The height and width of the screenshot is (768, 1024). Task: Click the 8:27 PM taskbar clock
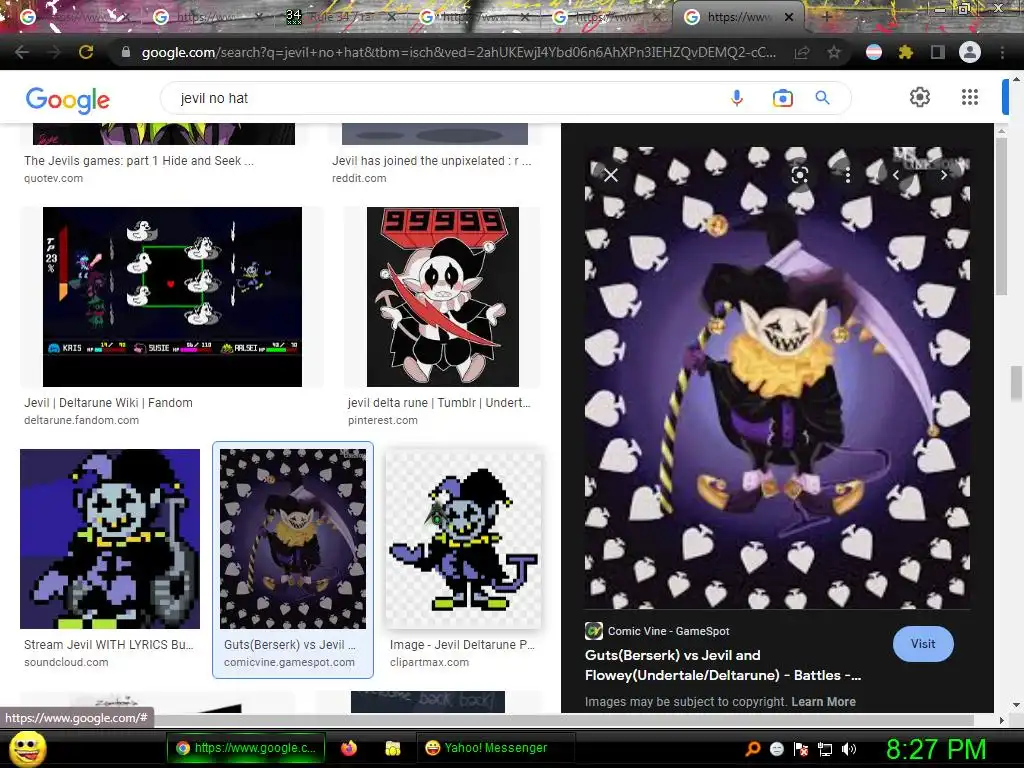[936, 749]
